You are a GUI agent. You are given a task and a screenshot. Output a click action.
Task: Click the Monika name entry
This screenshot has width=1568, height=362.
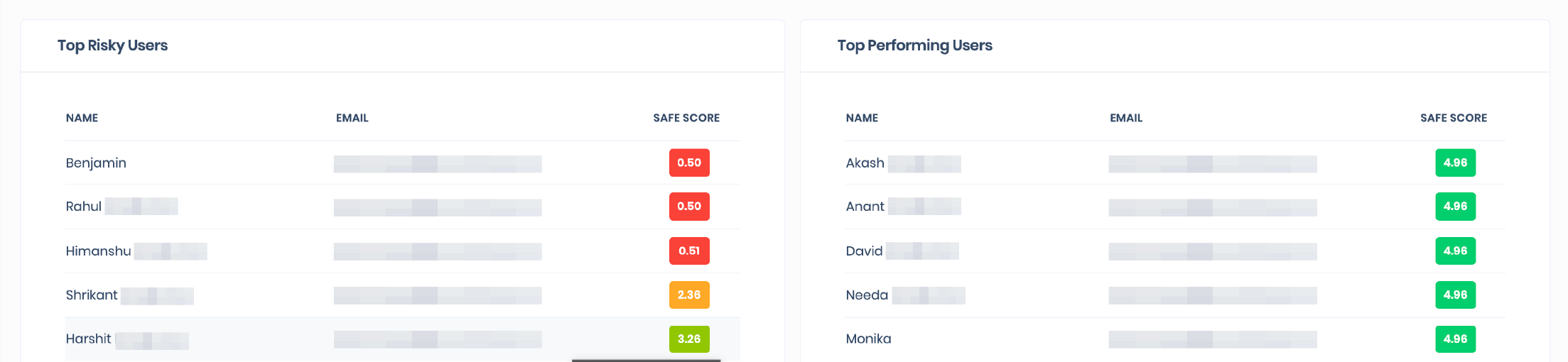(868, 339)
